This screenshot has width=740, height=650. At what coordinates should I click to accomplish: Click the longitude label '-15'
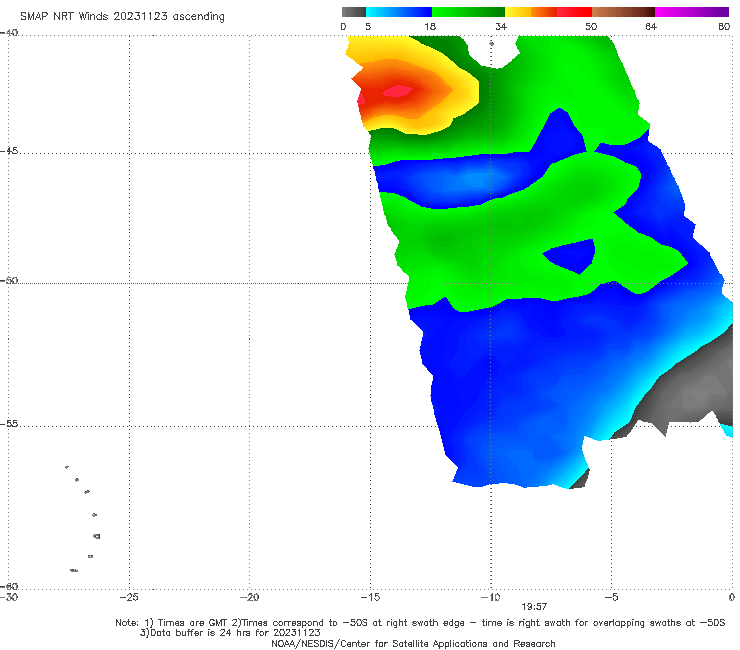click(x=370, y=597)
